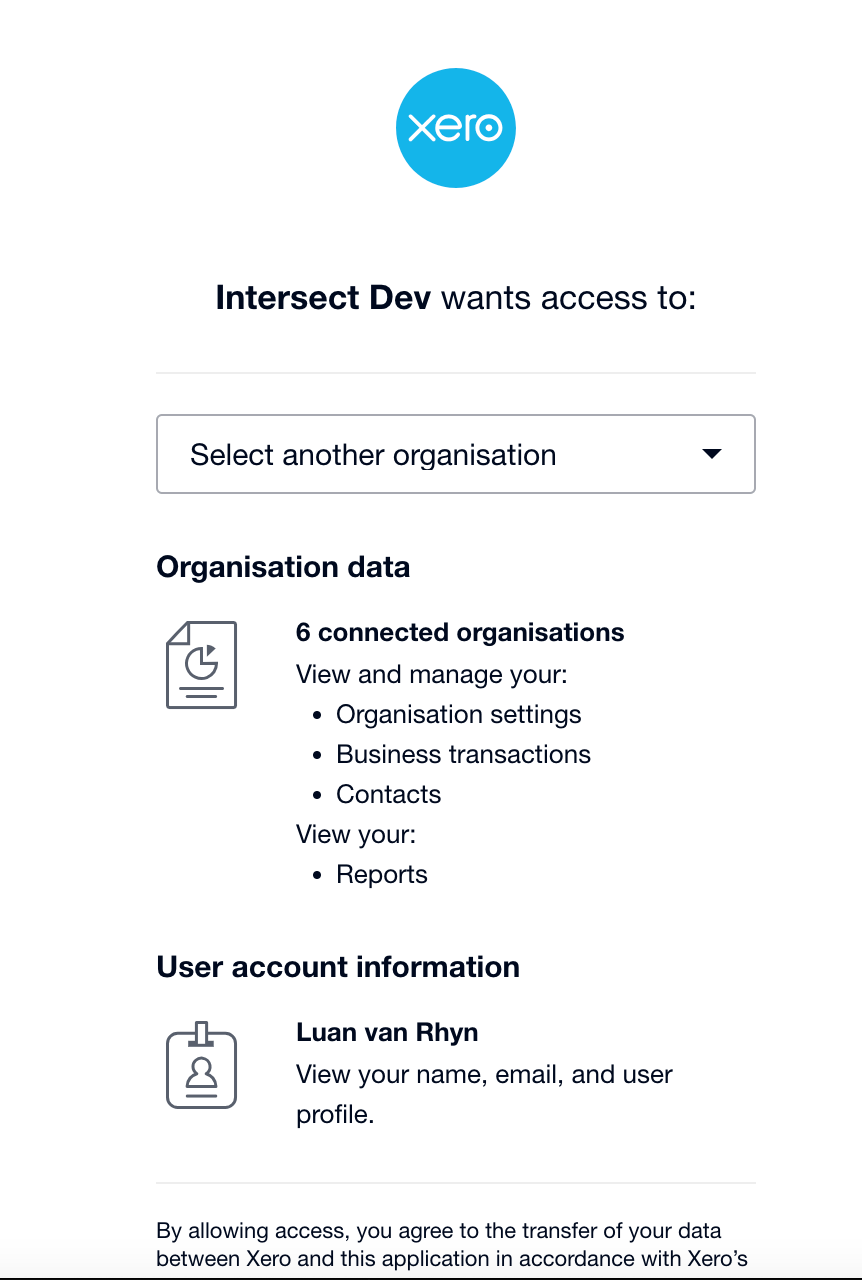Click the organisation data report icon

click(201, 665)
